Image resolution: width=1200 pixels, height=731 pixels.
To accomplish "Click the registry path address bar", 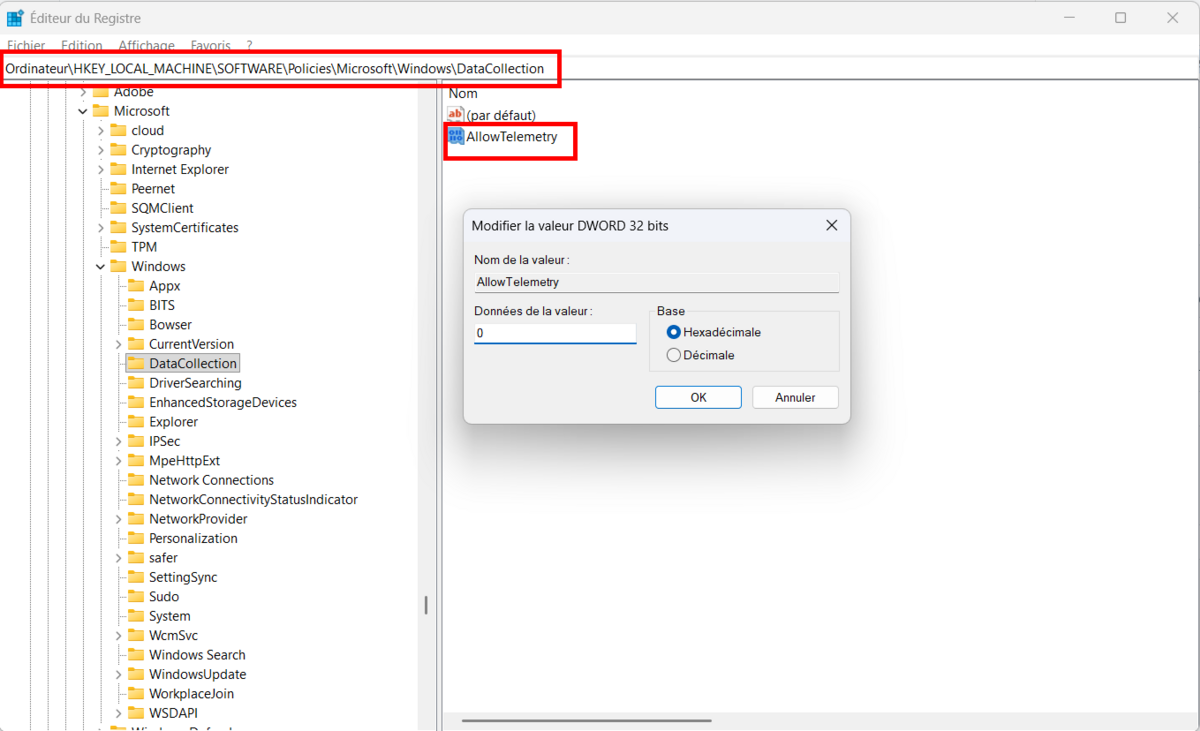I will (x=600, y=69).
